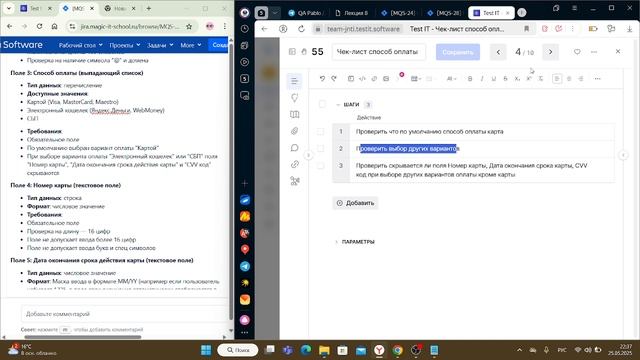Open File Explorer from taskbar
Screen dimensions: 640x360
pos(324,350)
